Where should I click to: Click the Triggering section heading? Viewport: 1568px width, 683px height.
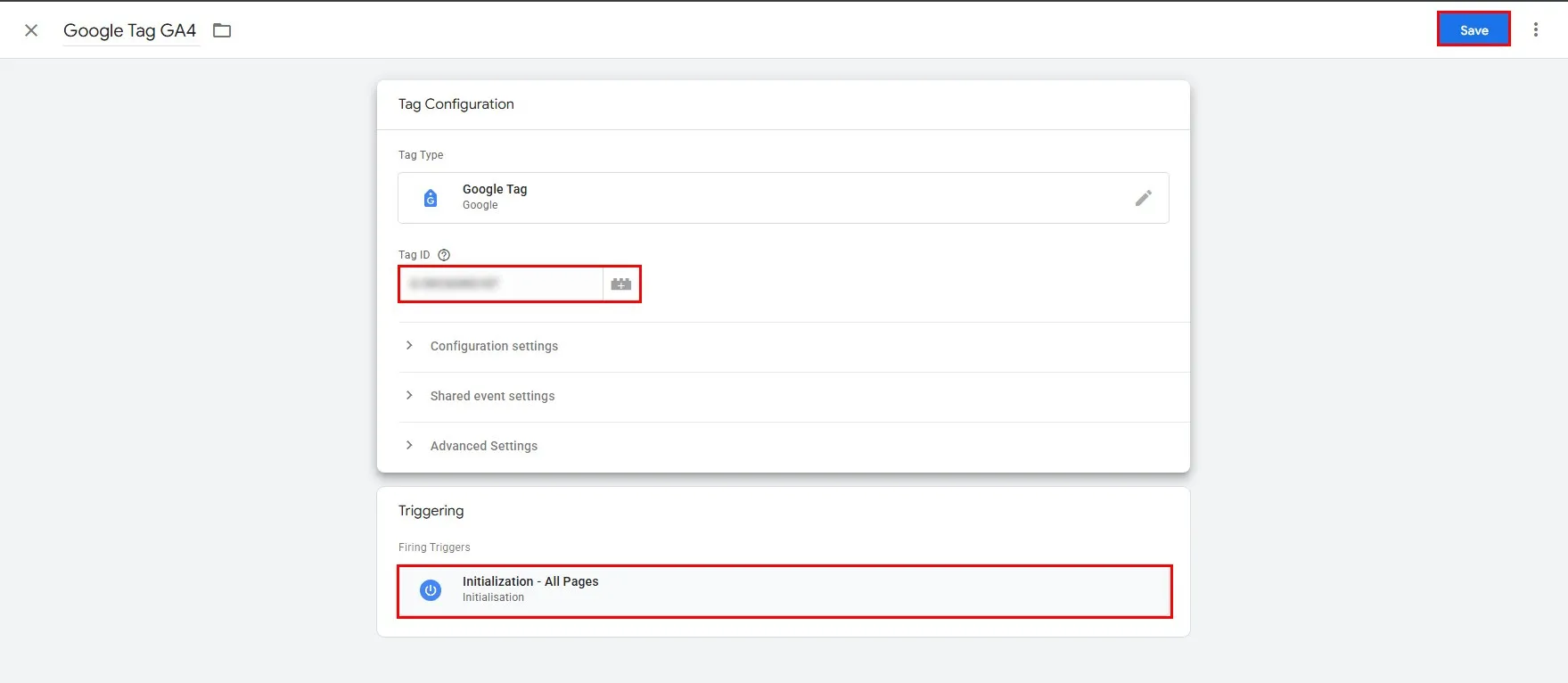pos(431,511)
